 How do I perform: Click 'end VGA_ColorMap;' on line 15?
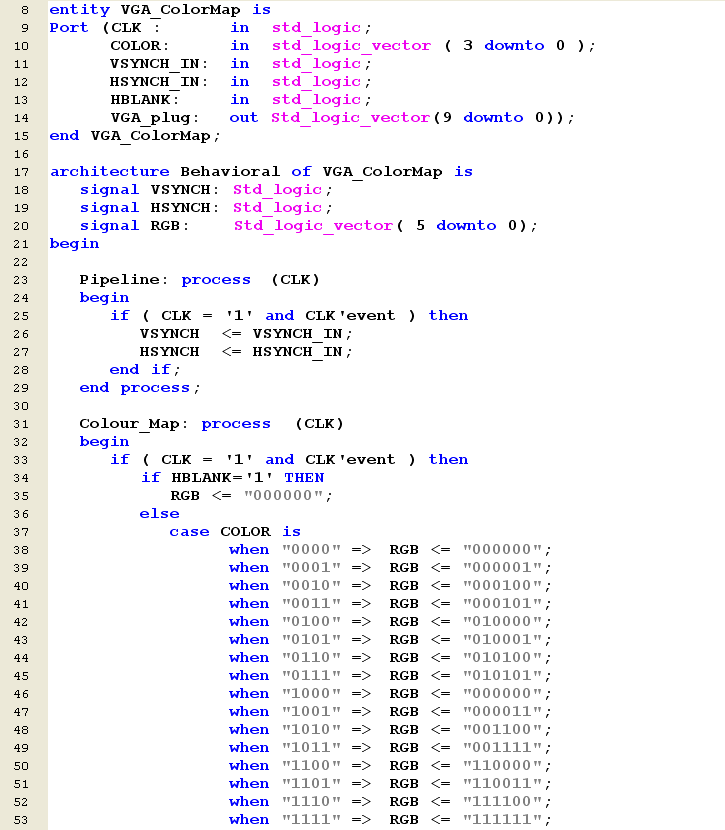point(134,136)
